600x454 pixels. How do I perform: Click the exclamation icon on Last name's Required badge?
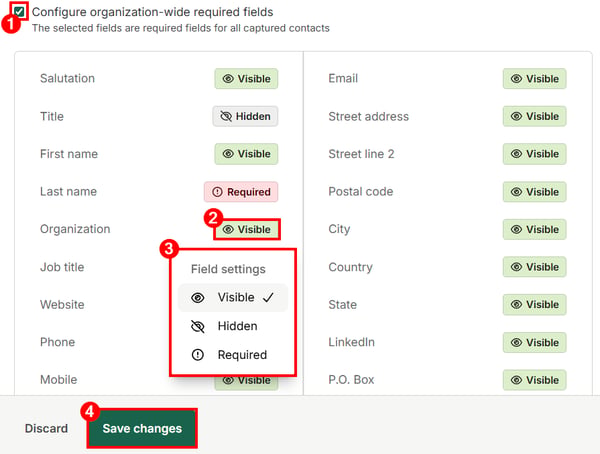(x=217, y=192)
